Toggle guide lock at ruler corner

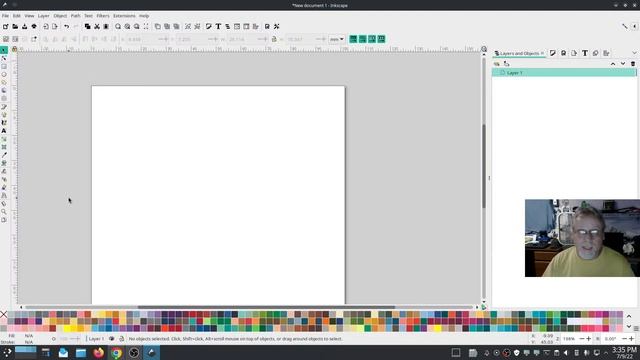pyautogui.click(x=14, y=49)
